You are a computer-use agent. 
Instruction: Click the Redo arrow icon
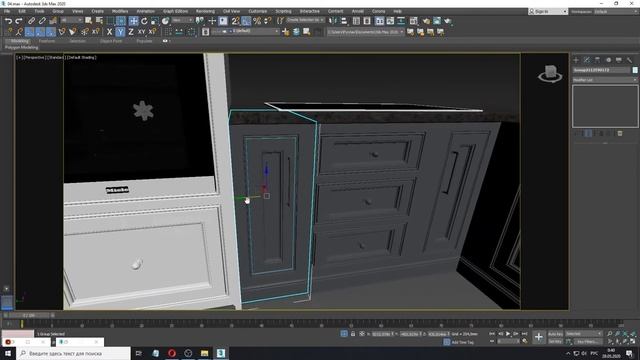click(19, 20)
